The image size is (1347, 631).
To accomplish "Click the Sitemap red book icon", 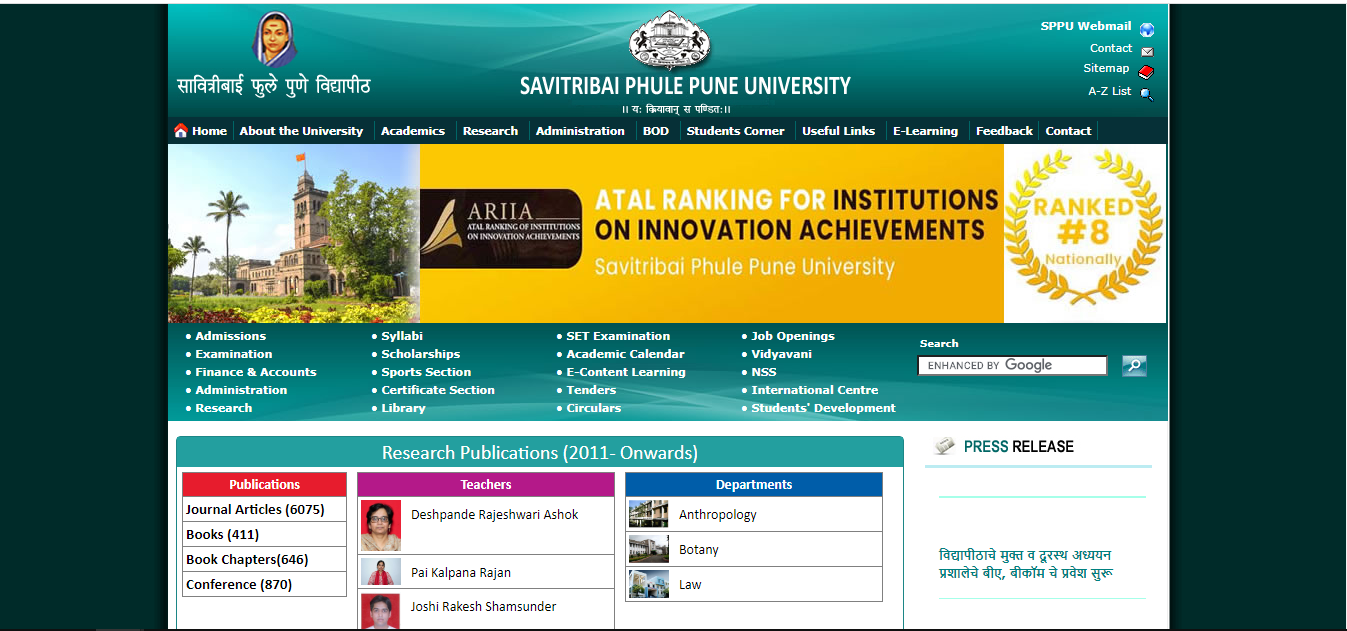I will point(1146,72).
